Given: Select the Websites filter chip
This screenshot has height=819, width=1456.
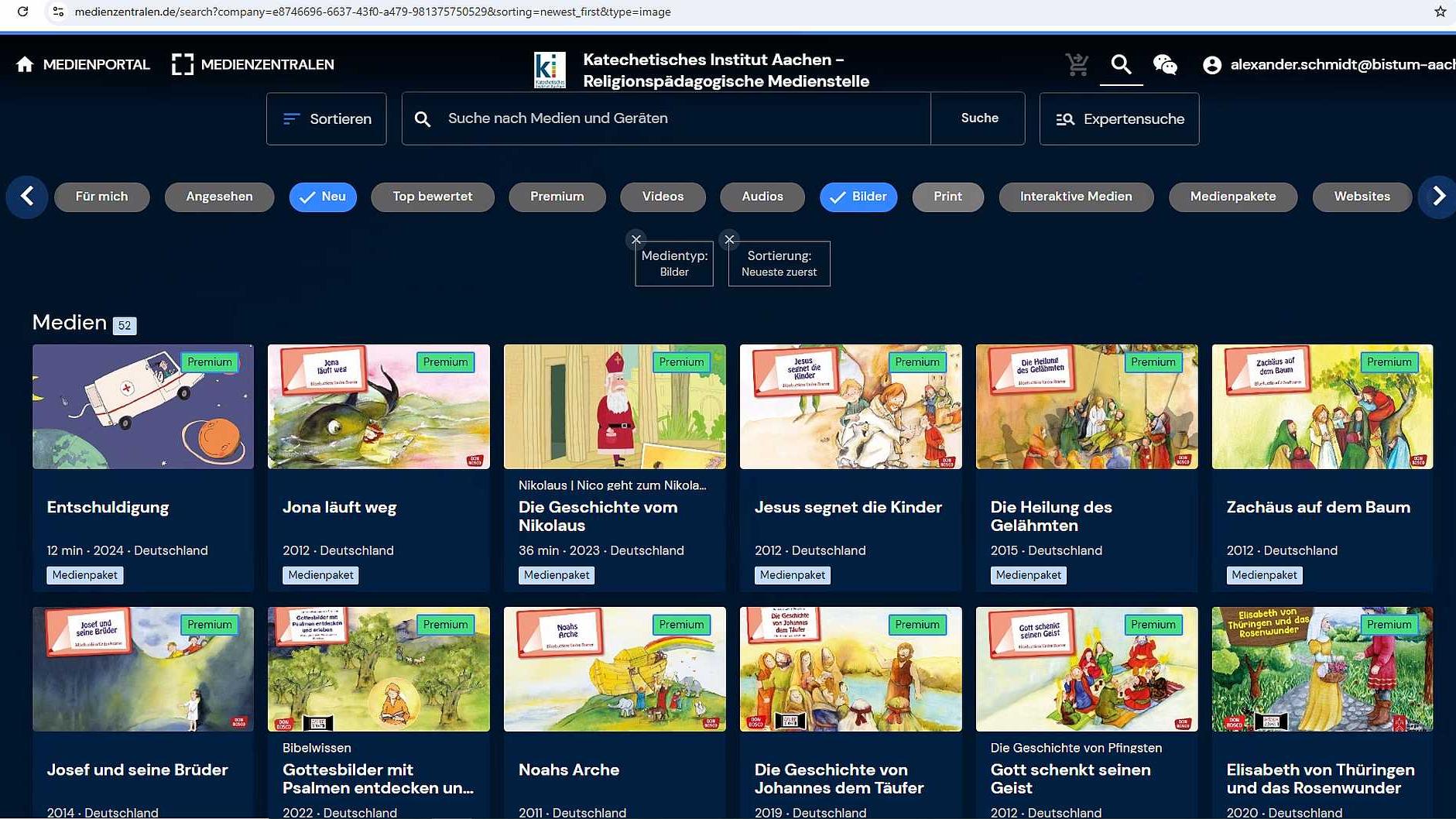Looking at the screenshot, I should tap(1362, 197).
